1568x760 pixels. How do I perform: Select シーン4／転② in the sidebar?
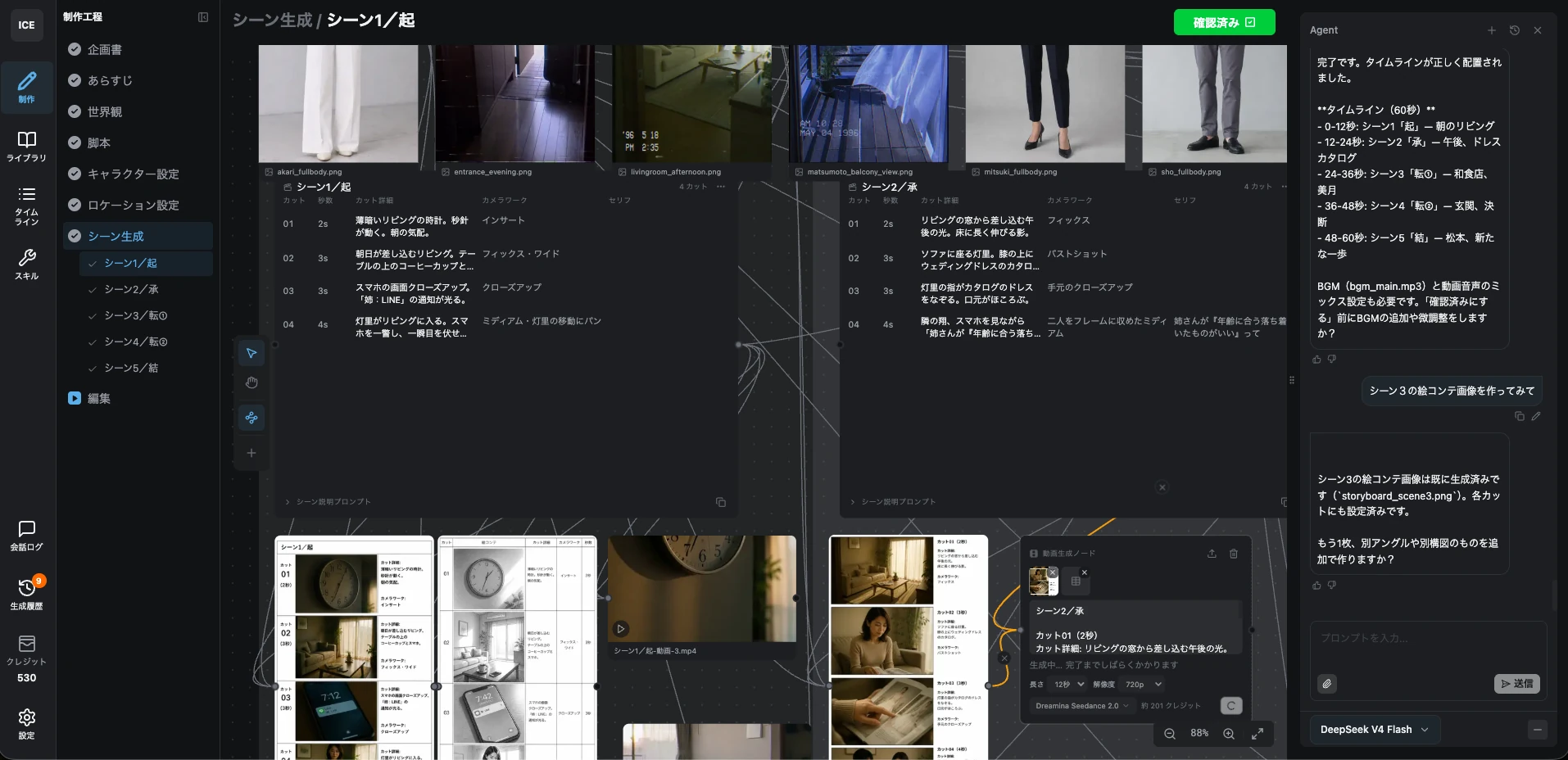[146, 342]
